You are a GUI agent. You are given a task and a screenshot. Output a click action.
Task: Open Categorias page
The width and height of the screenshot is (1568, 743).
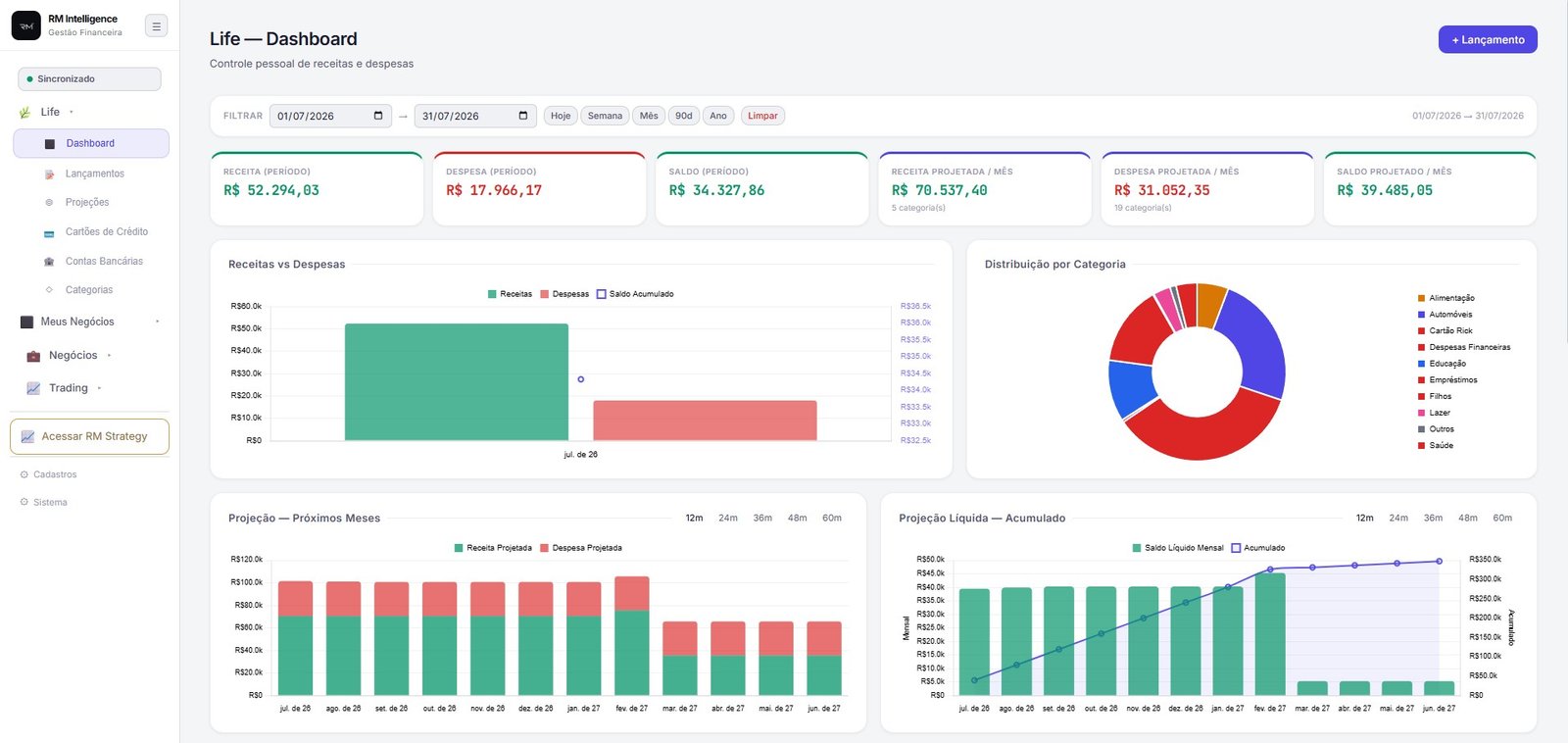click(91, 290)
